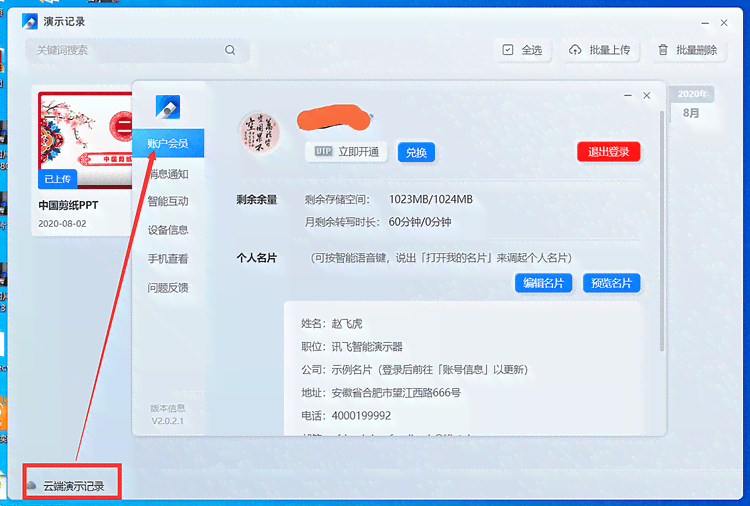Click the 职位：讯飞智能演示器 line
The height and width of the screenshot is (506, 750).
click(352, 347)
